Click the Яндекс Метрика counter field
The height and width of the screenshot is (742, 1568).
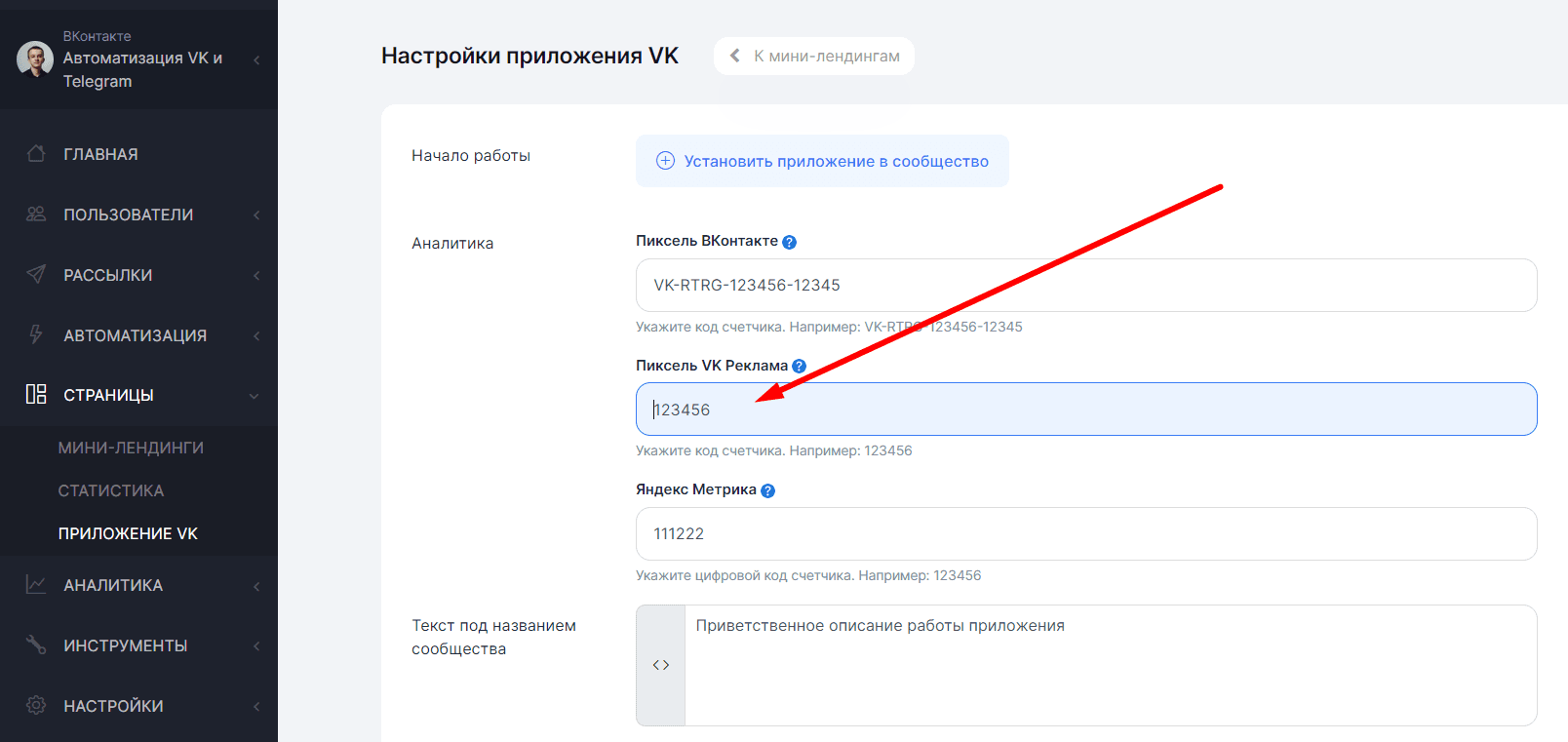1085,533
